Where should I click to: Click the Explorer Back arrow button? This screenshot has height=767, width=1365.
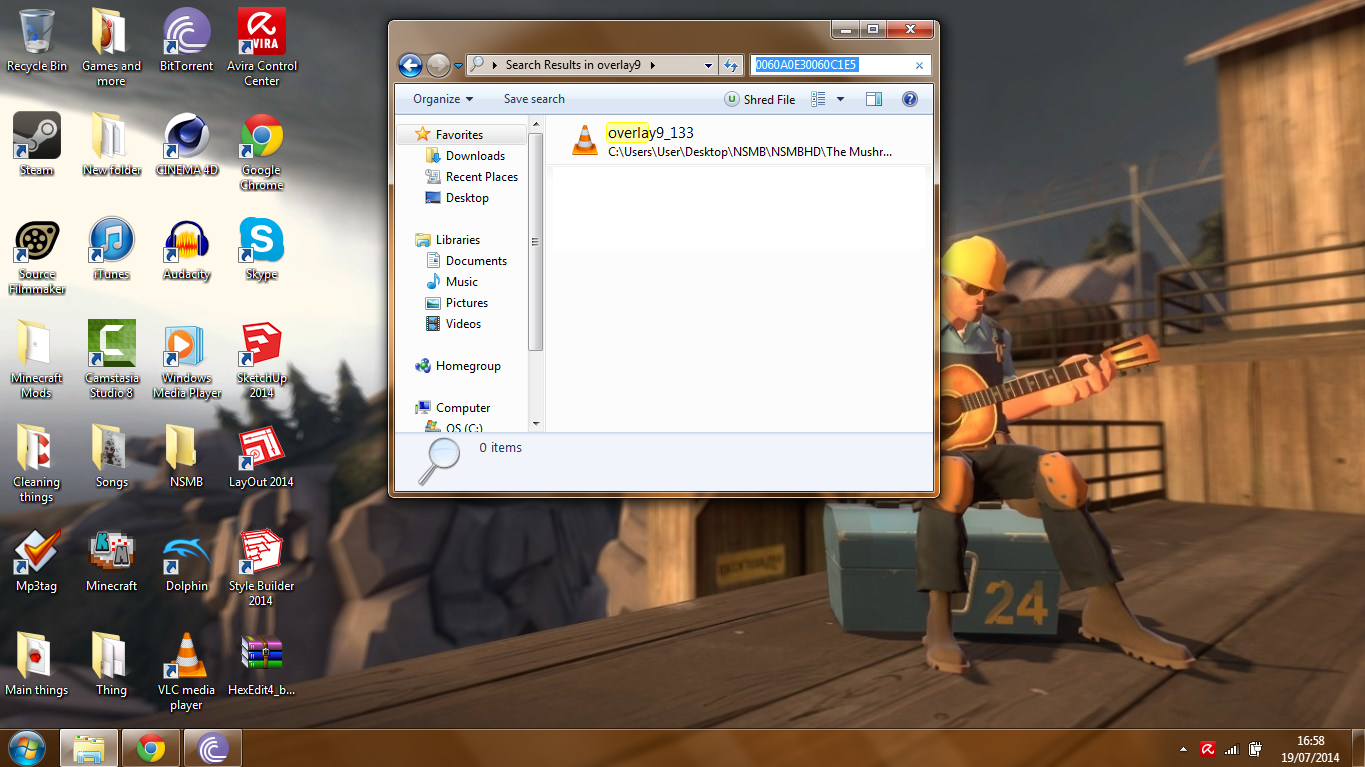tap(410, 65)
